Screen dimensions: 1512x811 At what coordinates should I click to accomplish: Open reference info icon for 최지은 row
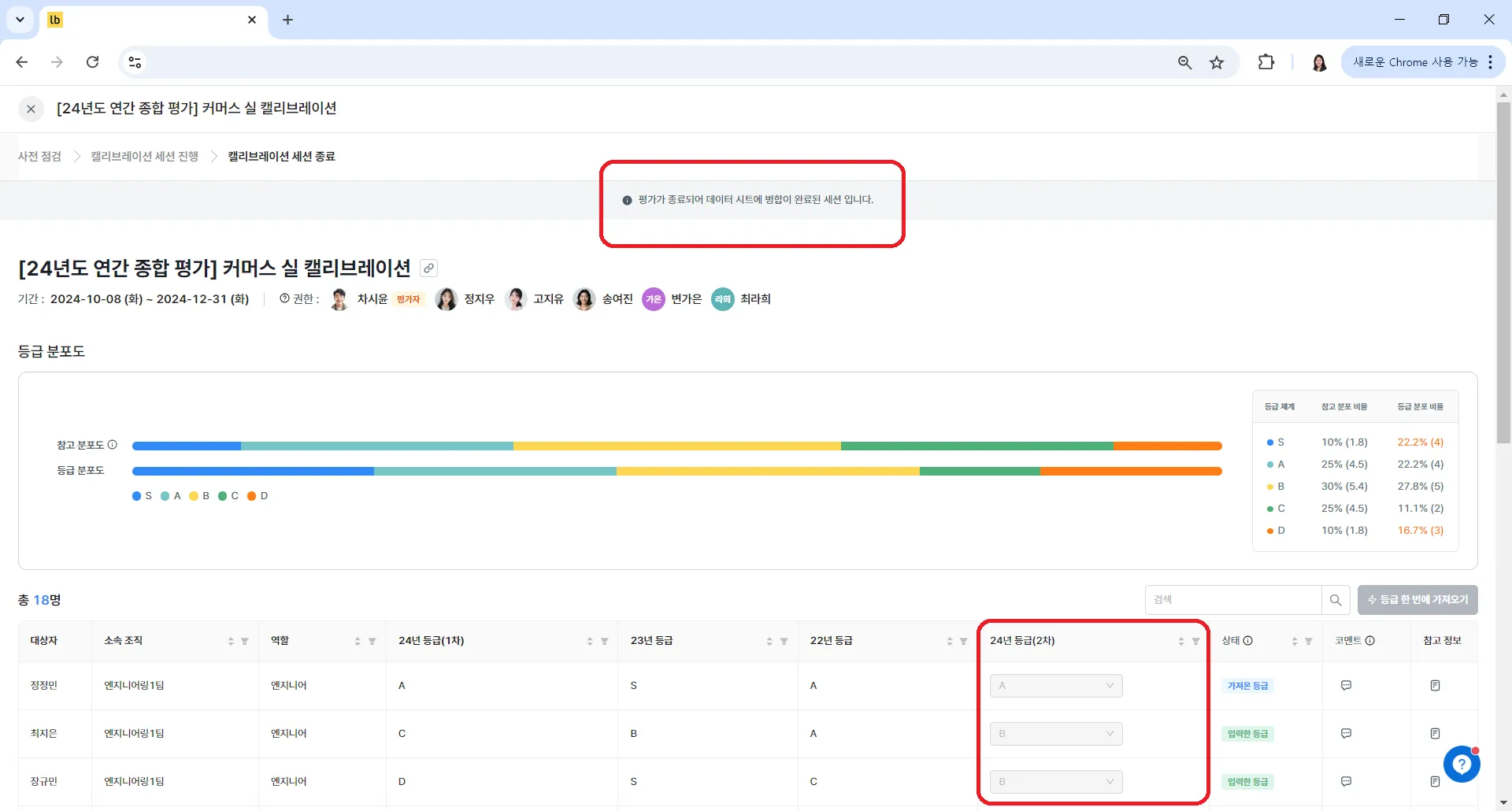(x=1435, y=734)
